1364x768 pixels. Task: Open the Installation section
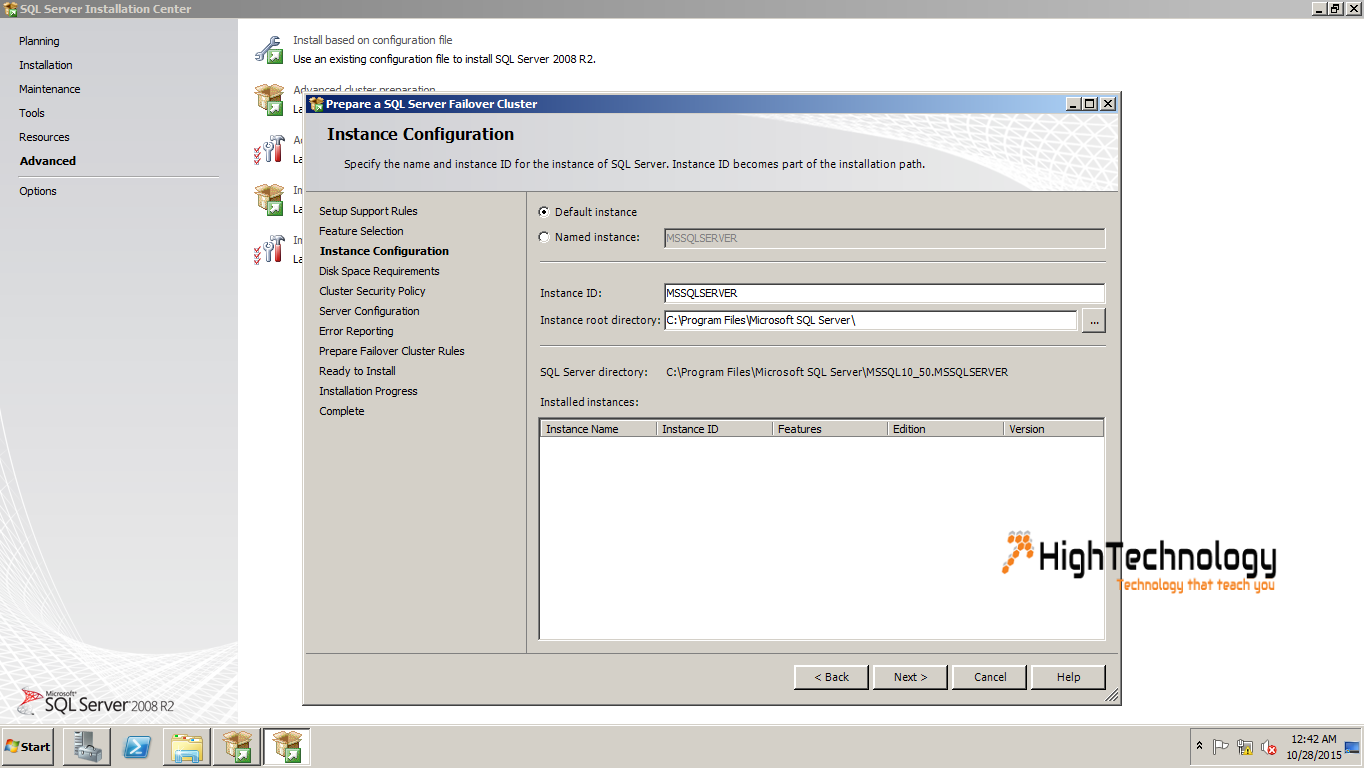coord(46,65)
